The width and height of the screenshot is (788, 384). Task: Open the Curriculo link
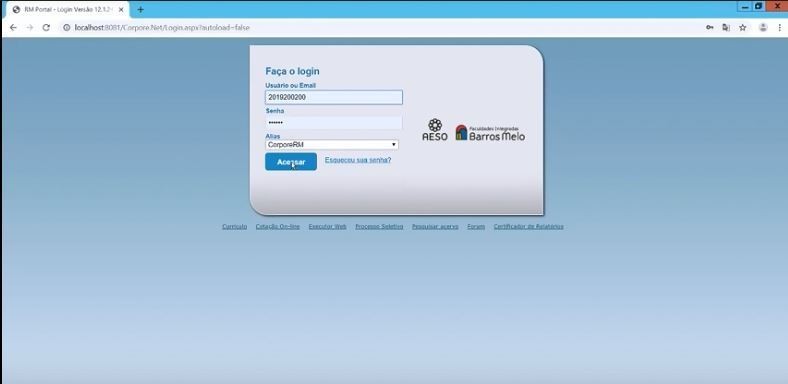(x=235, y=227)
